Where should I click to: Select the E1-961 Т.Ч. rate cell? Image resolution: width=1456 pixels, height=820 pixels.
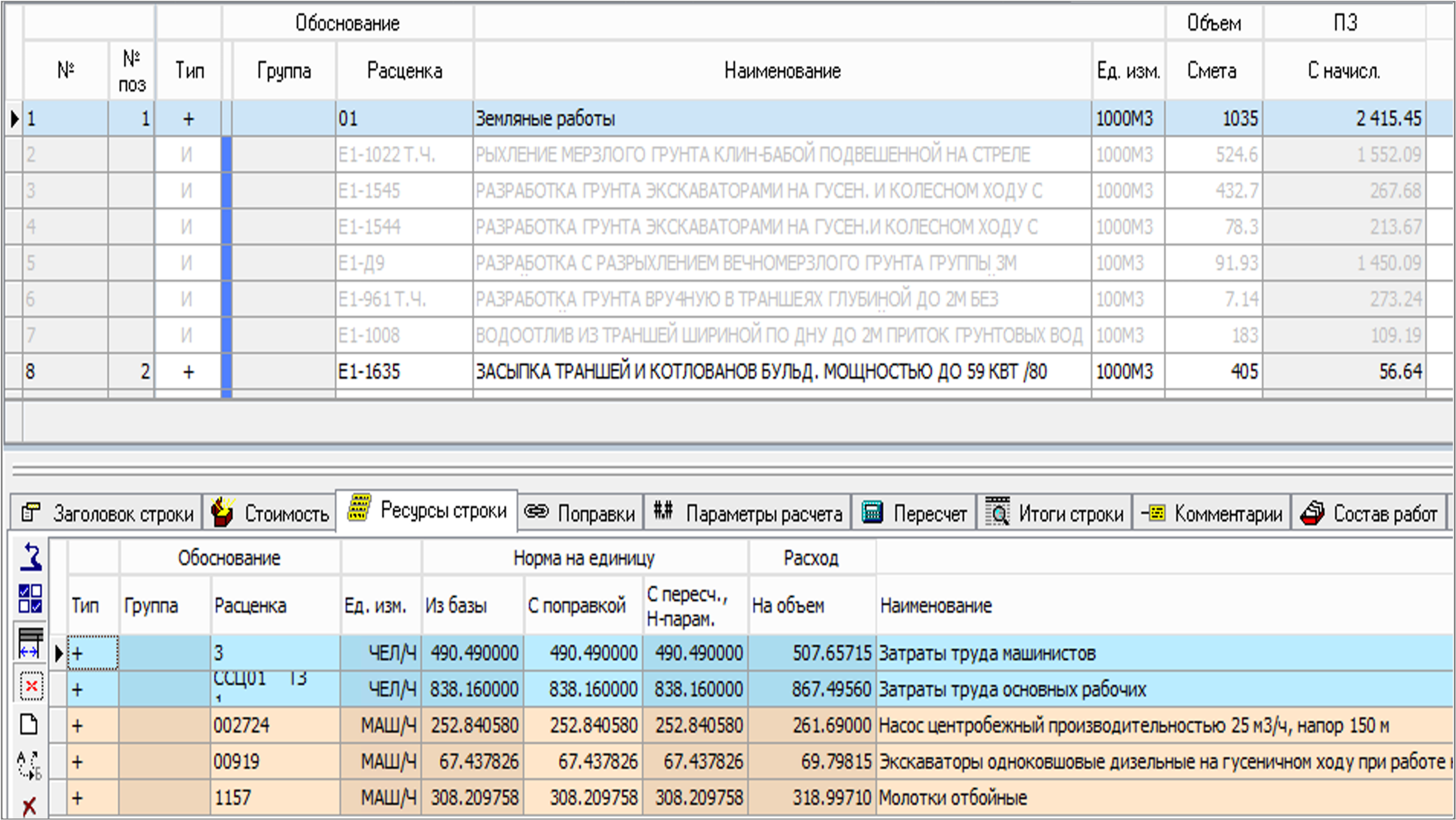[x=404, y=299]
